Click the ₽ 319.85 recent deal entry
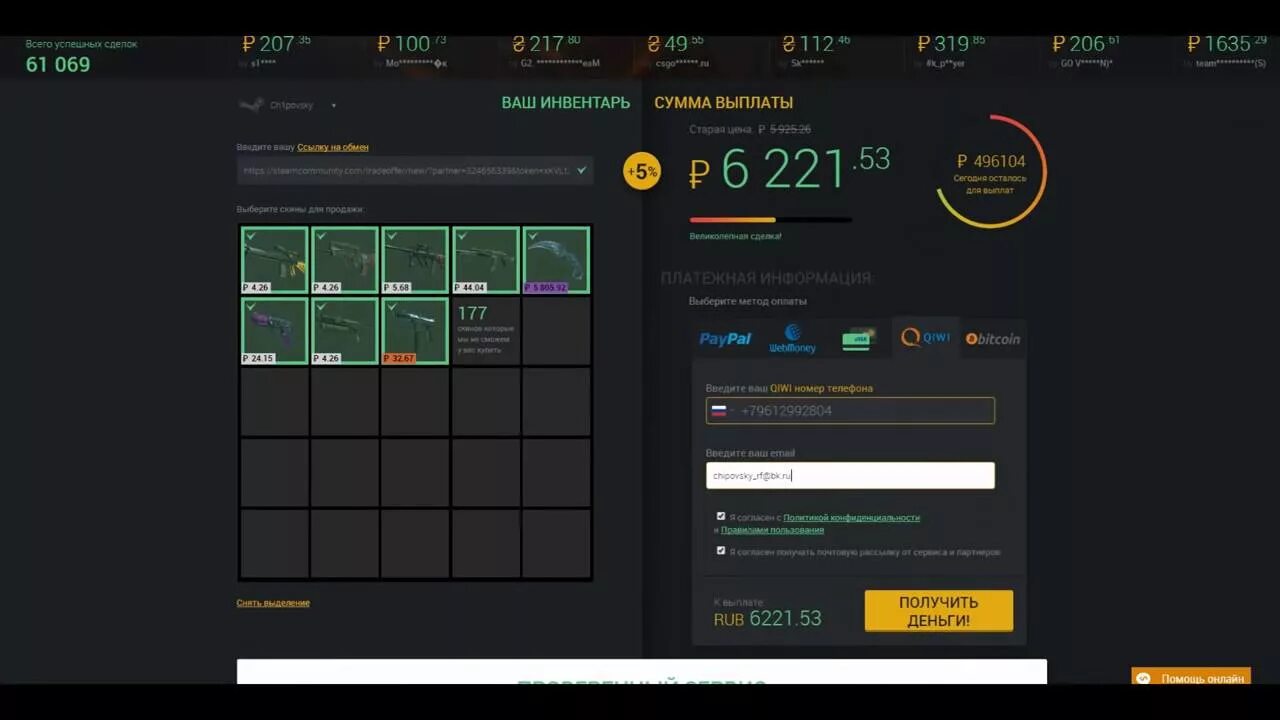Image resolution: width=1280 pixels, height=720 pixels. [951, 50]
